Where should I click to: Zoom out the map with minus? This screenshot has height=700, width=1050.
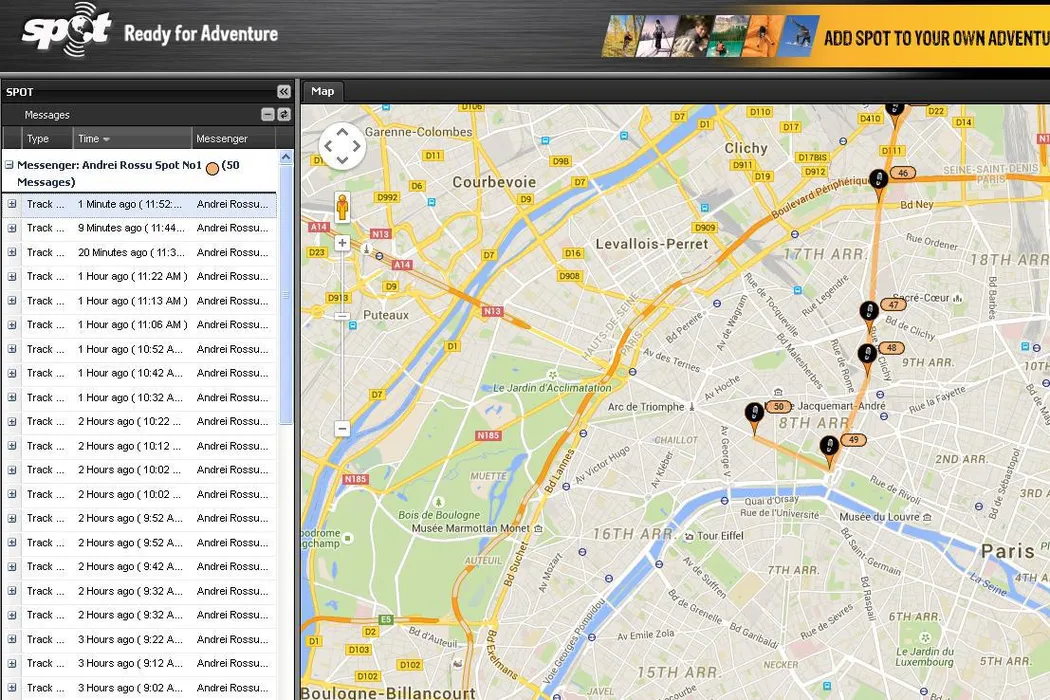pyautogui.click(x=342, y=428)
